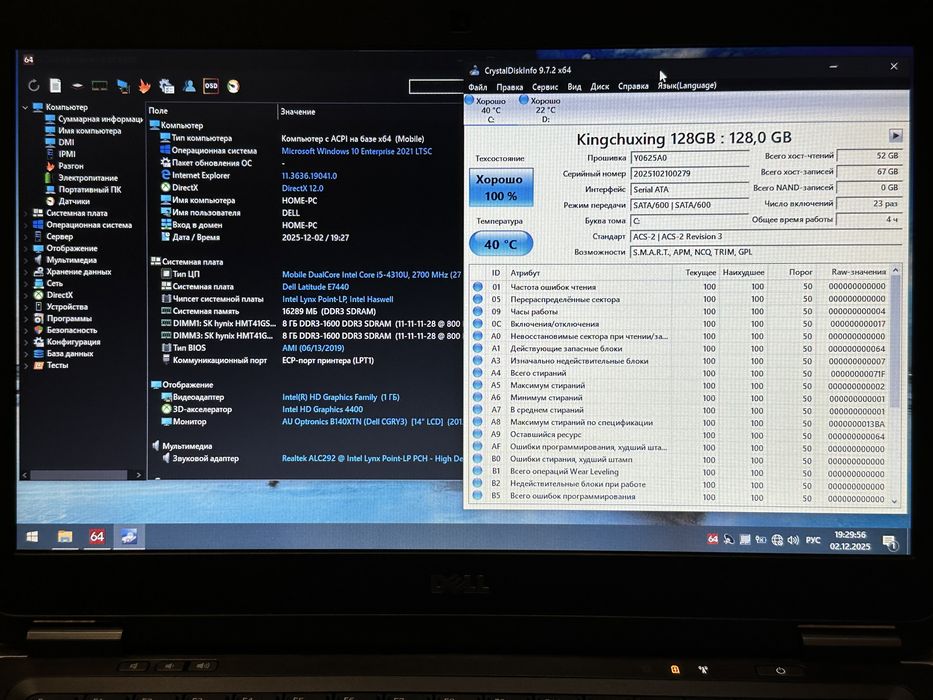This screenshot has height=700, width=933.
Task: Open File Explorer from the taskbar
Action: (x=65, y=536)
